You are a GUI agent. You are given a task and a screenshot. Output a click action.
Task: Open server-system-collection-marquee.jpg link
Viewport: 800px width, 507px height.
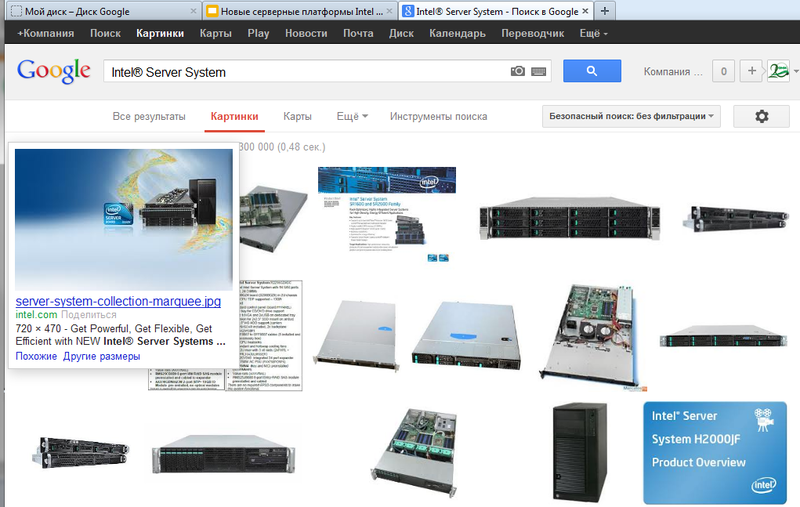118,301
